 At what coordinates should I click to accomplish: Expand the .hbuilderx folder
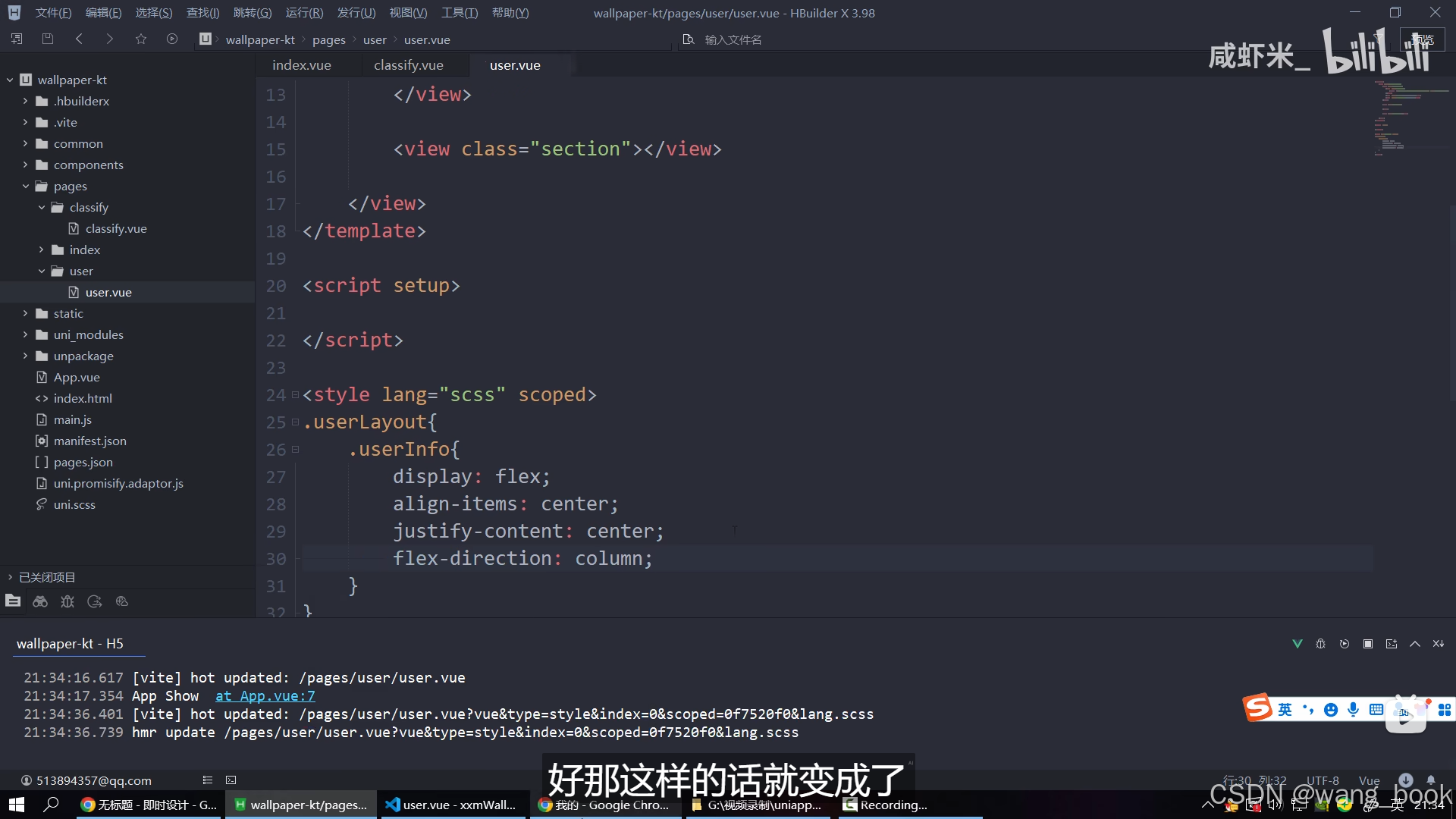pos(25,101)
